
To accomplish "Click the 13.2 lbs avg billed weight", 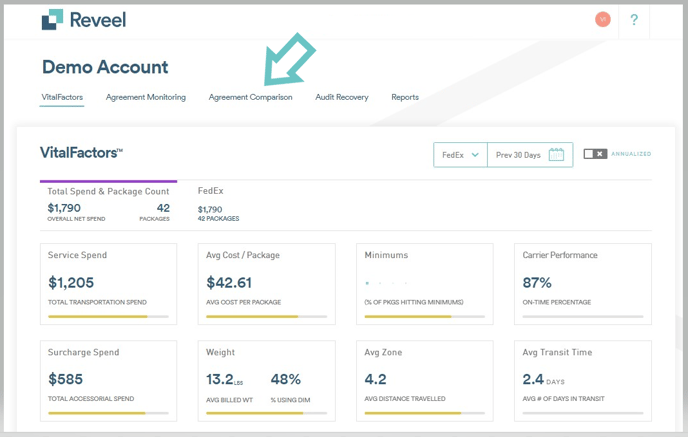I will click(x=225, y=379).
